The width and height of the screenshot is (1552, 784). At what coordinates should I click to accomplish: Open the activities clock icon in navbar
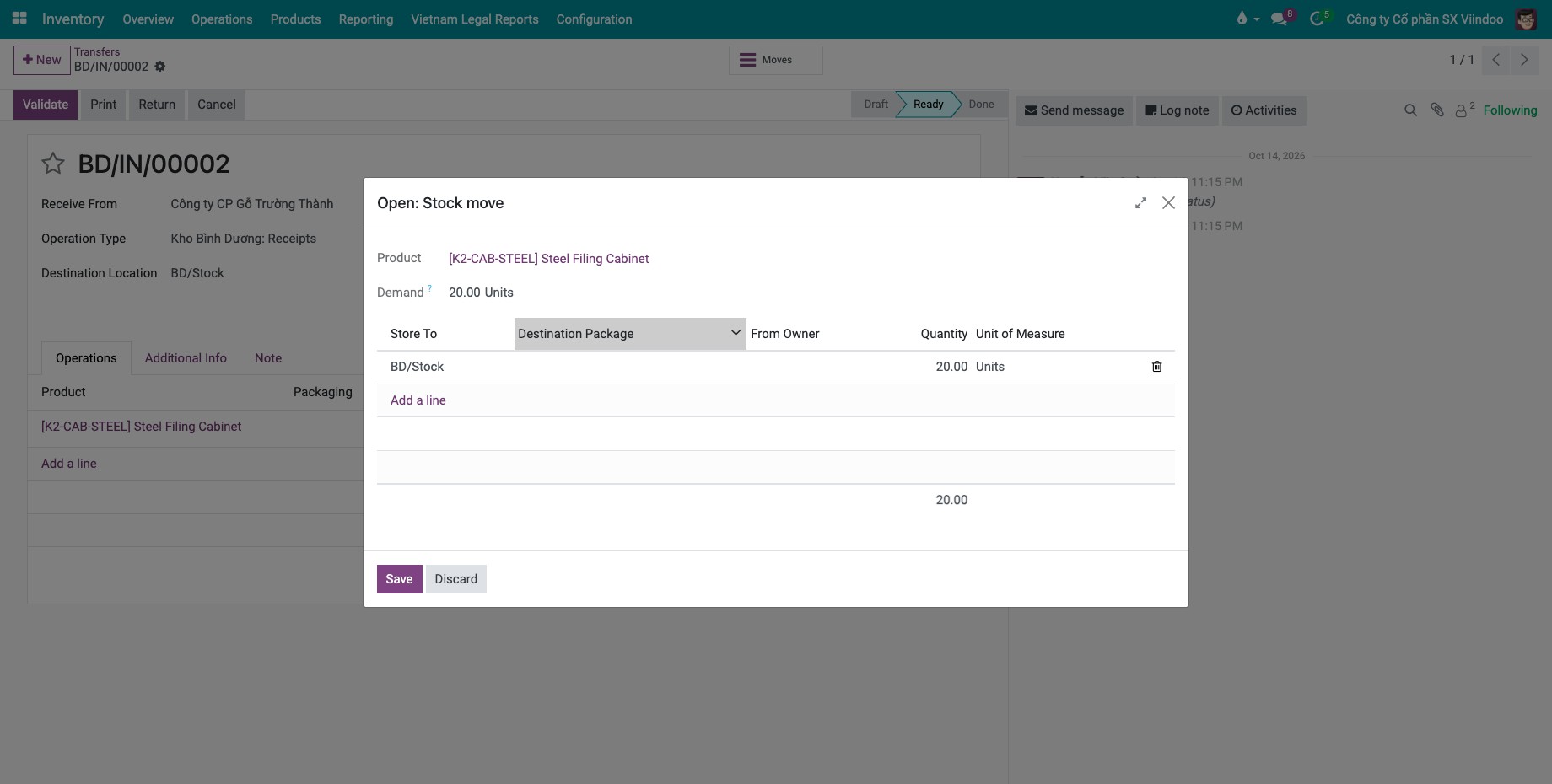click(x=1318, y=19)
